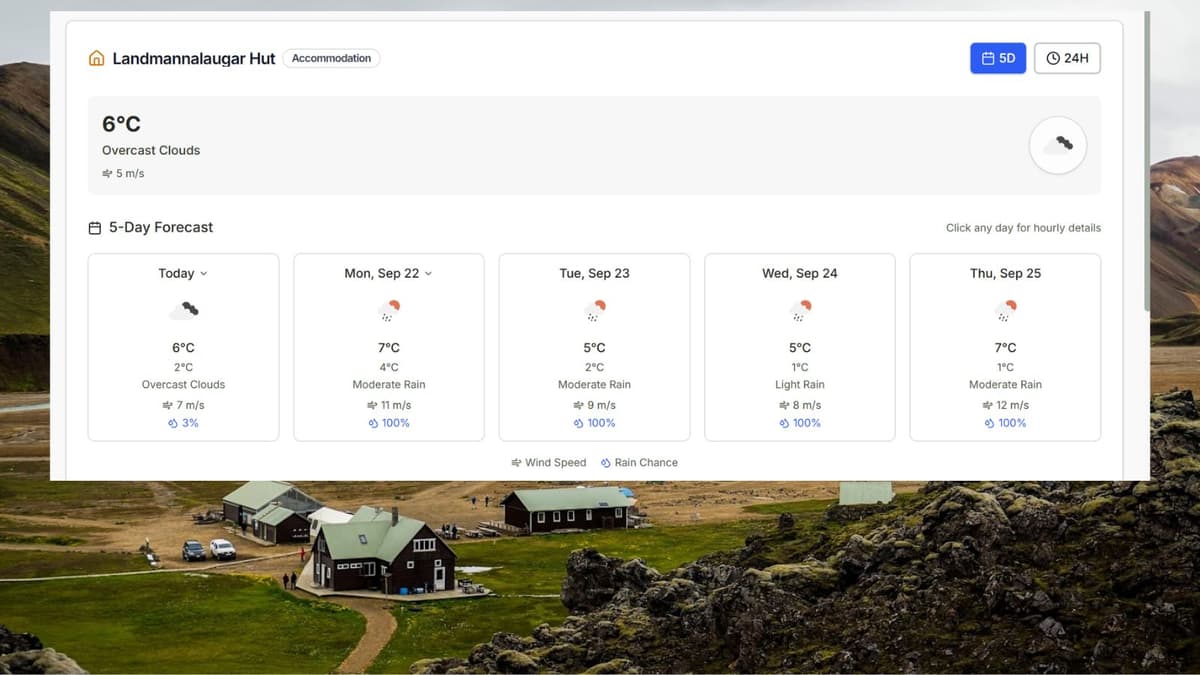Screen dimensions: 1200x675
Task: Click the rain weather icon on Wed, Sep 24
Action: tap(800, 309)
